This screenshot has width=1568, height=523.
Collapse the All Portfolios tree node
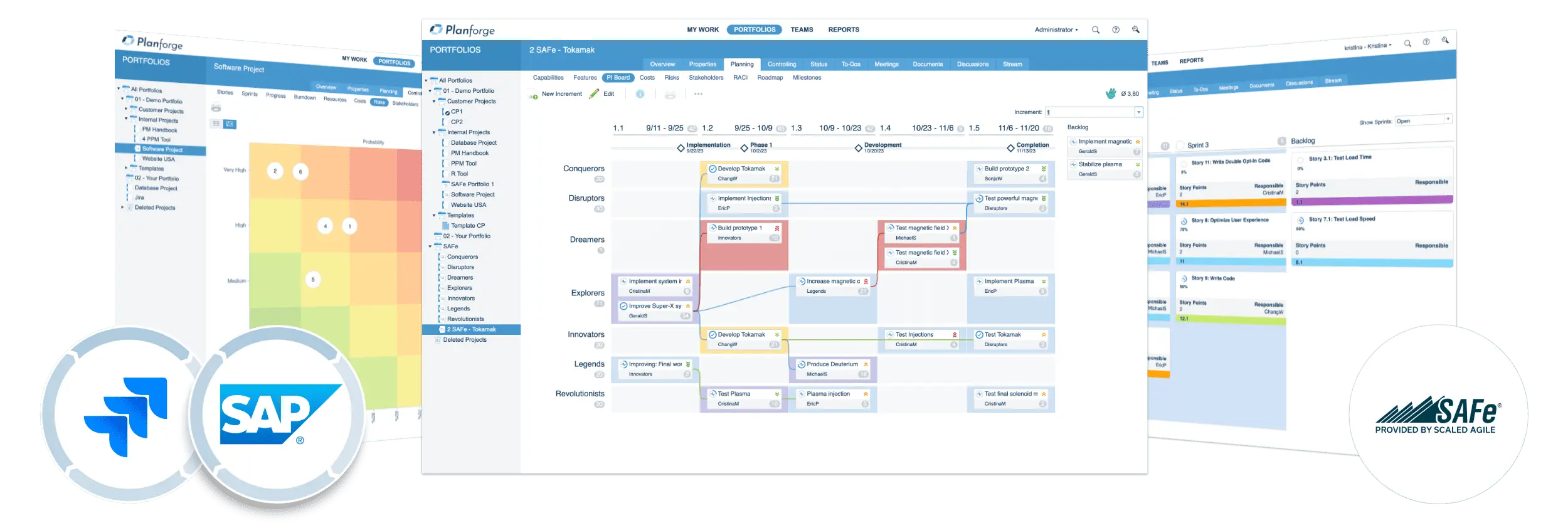click(x=426, y=81)
